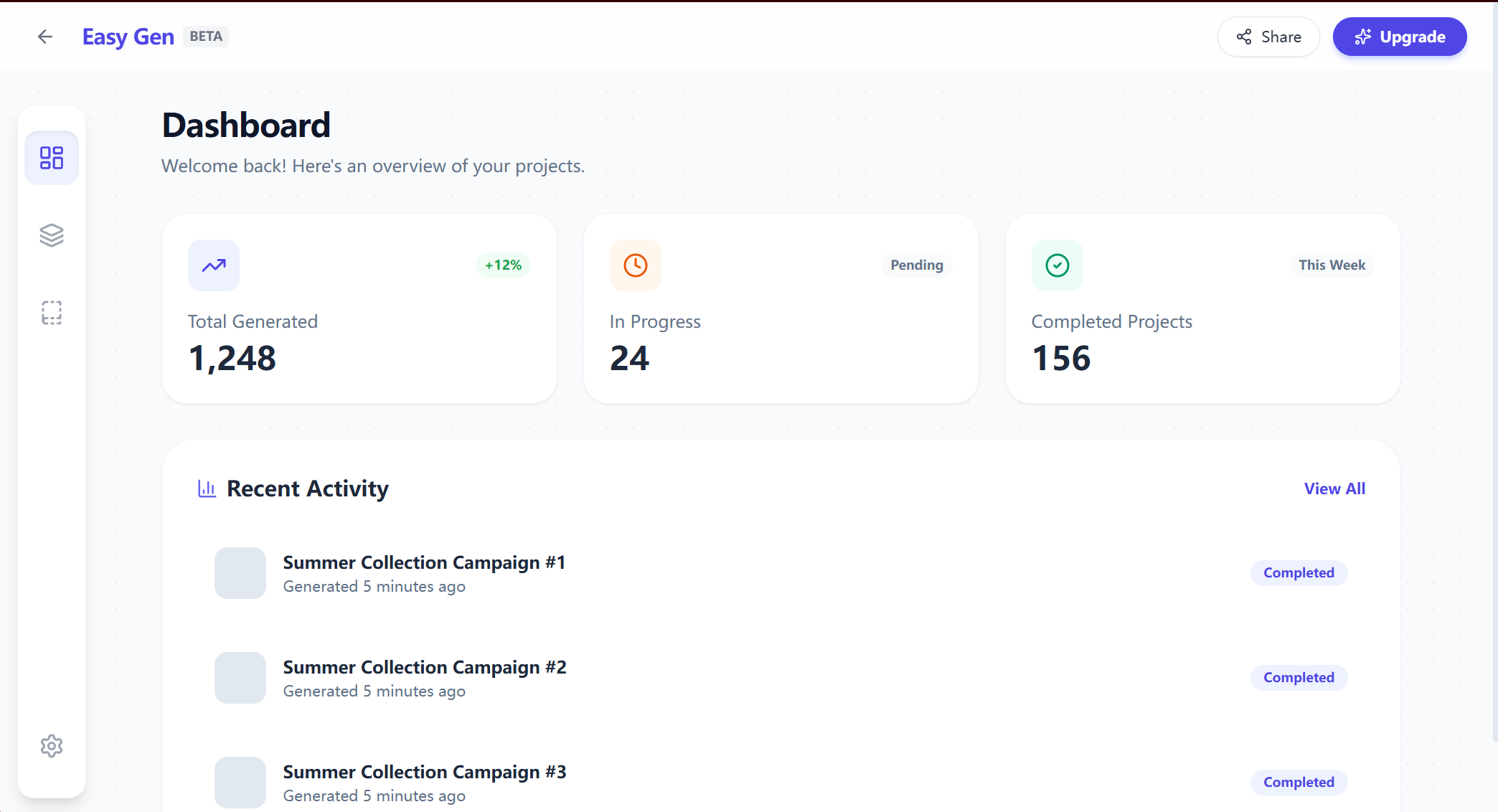Click the BETA badge
The width and height of the screenshot is (1498, 812).
(206, 37)
